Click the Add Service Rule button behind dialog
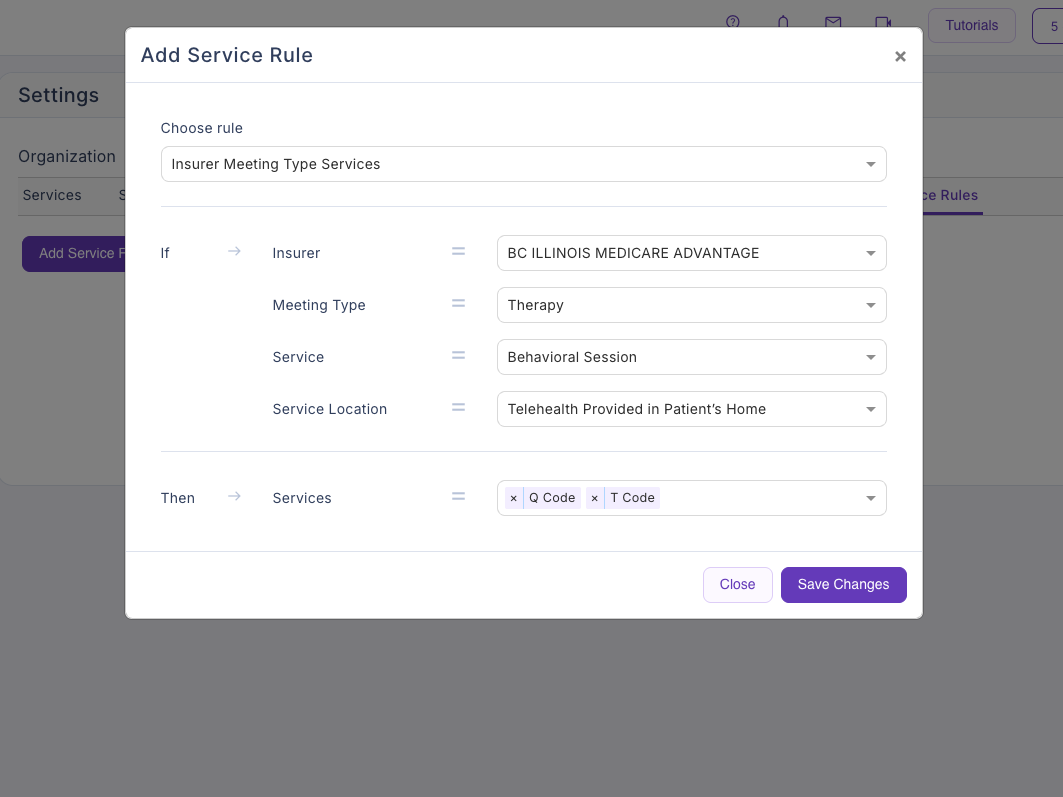This screenshot has height=797, width=1063. click(75, 253)
